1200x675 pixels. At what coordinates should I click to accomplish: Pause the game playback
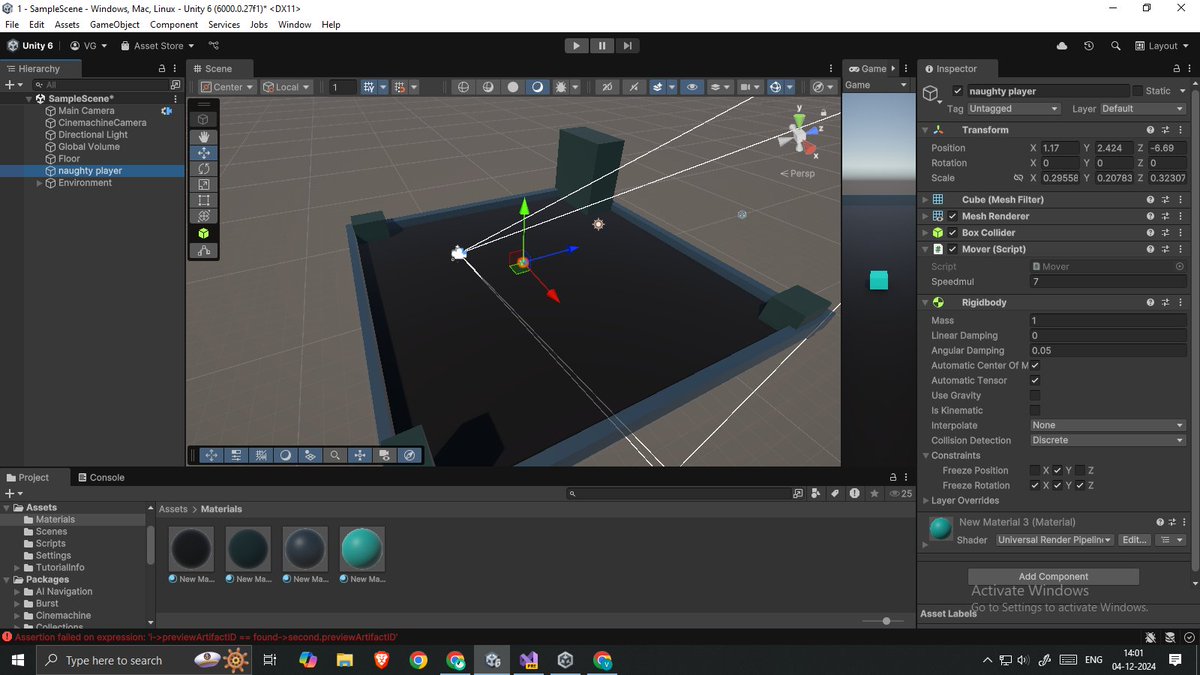click(x=602, y=46)
